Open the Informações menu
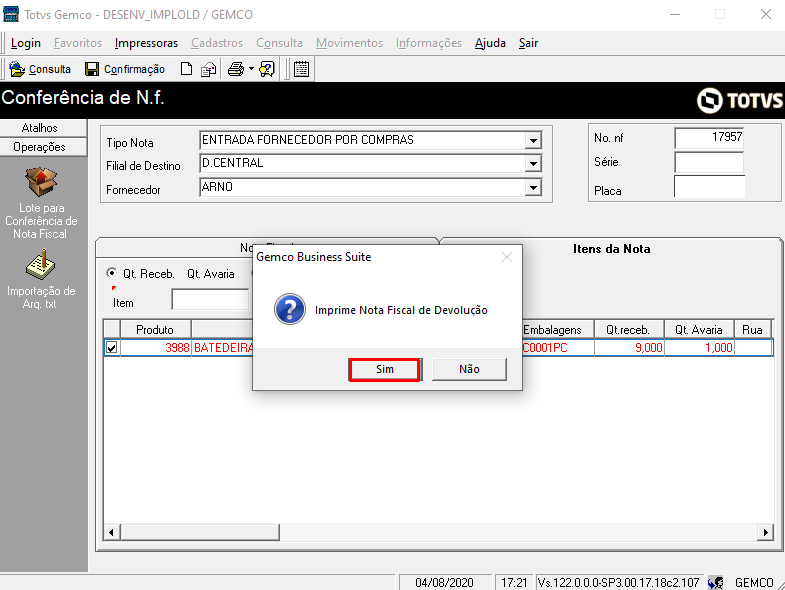 point(429,43)
